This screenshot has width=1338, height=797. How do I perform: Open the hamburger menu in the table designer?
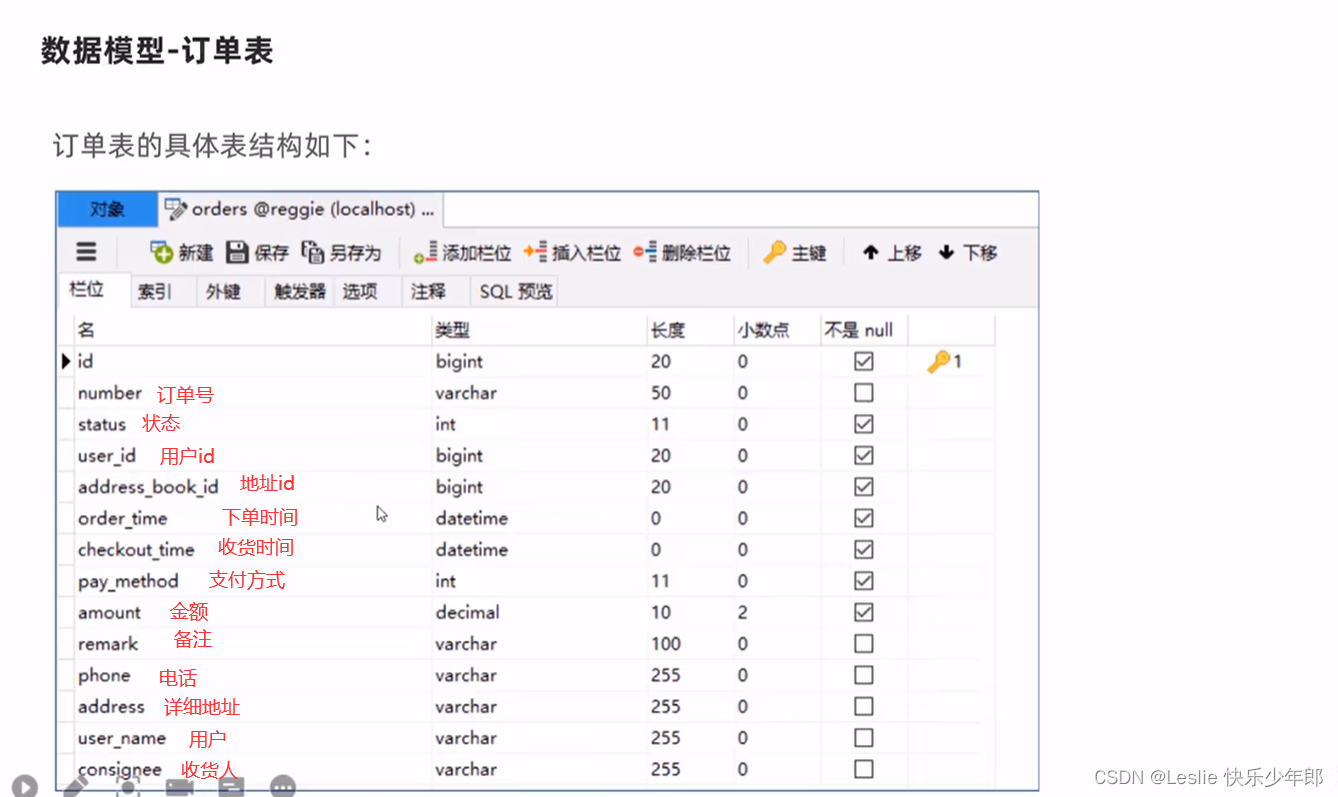pyautogui.click(x=87, y=252)
